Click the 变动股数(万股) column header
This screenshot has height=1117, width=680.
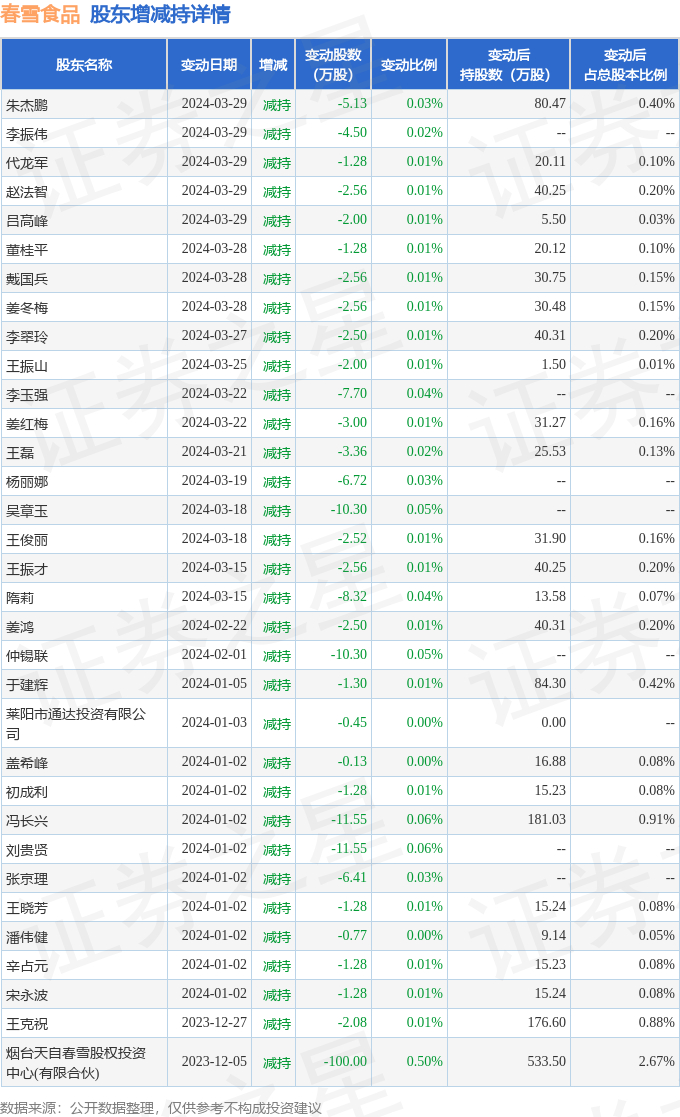coord(333,65)
